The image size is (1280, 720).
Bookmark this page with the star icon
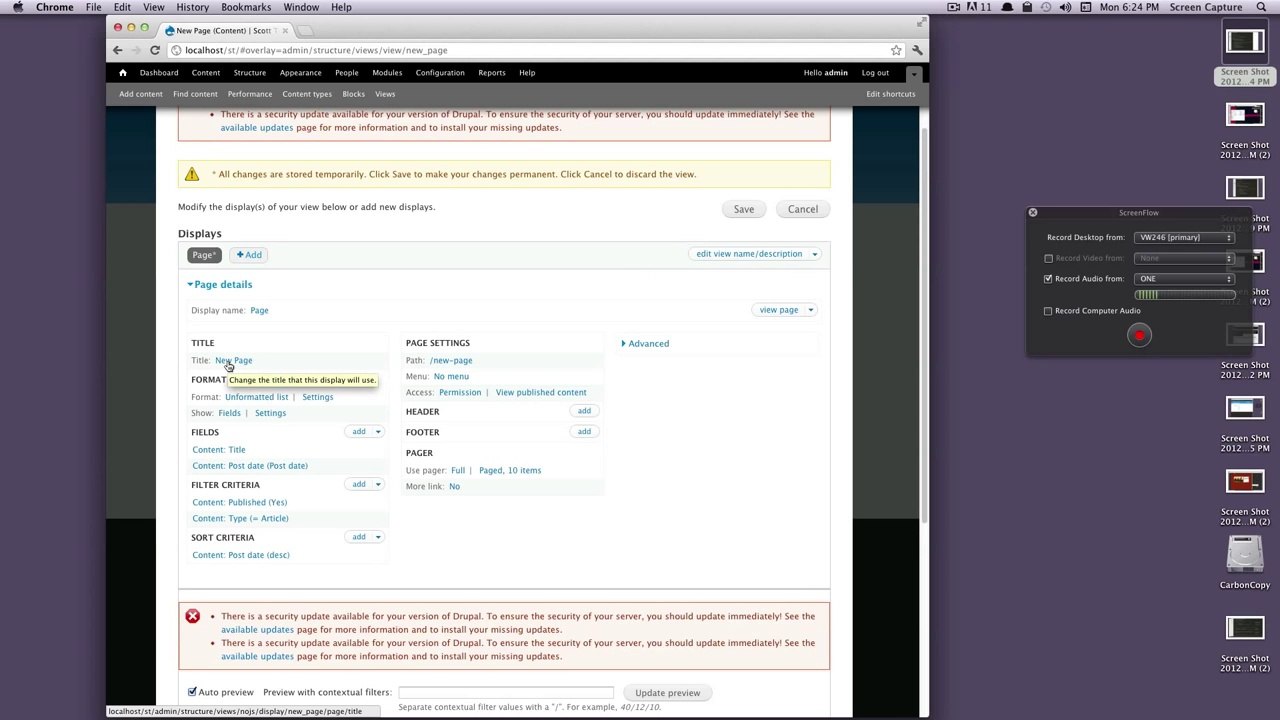(896, 50)
